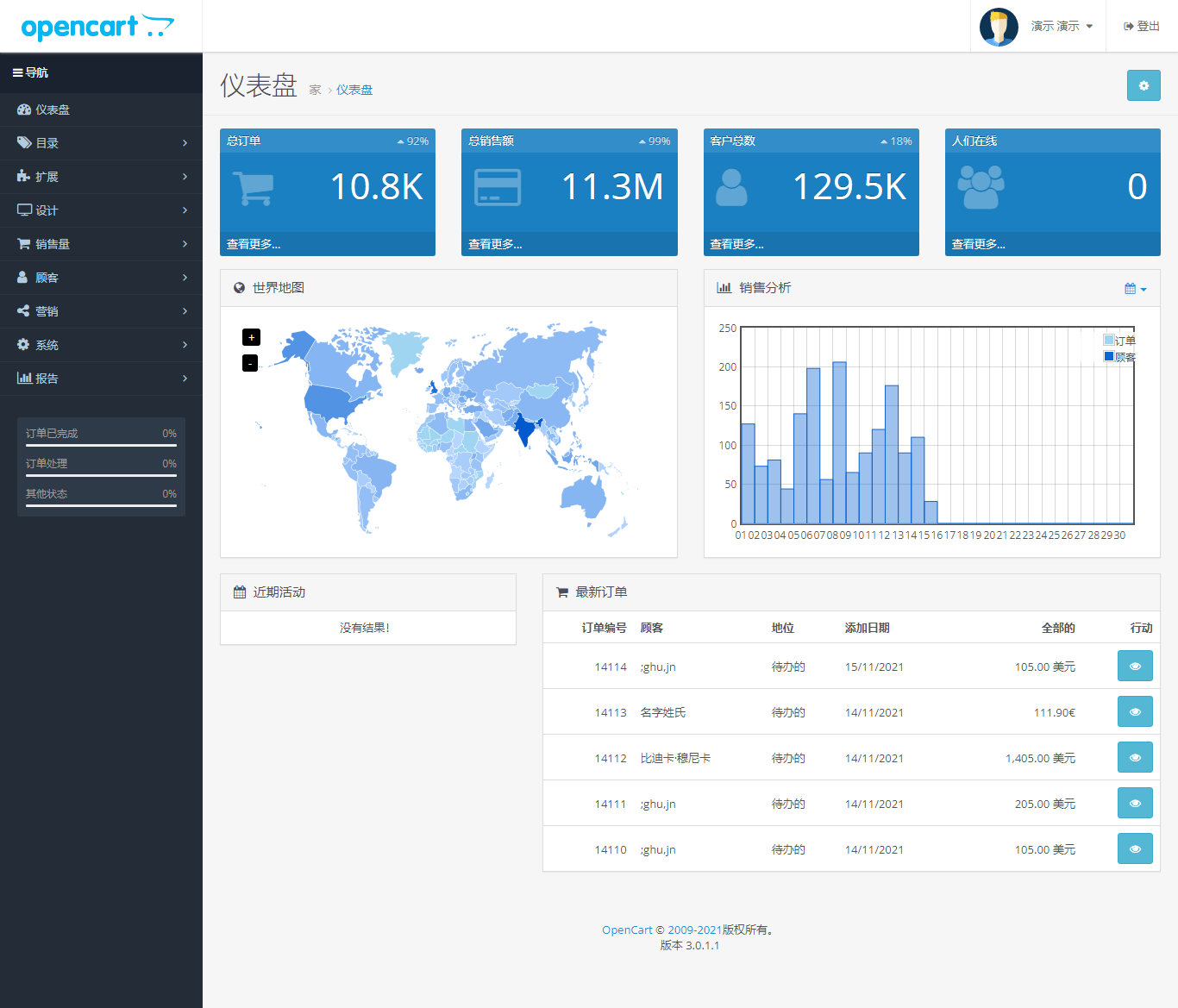The height and width of the screenshot is (1008, 1178).
Task: Zoom into the world map with the plus button
Action: (250, 337)
